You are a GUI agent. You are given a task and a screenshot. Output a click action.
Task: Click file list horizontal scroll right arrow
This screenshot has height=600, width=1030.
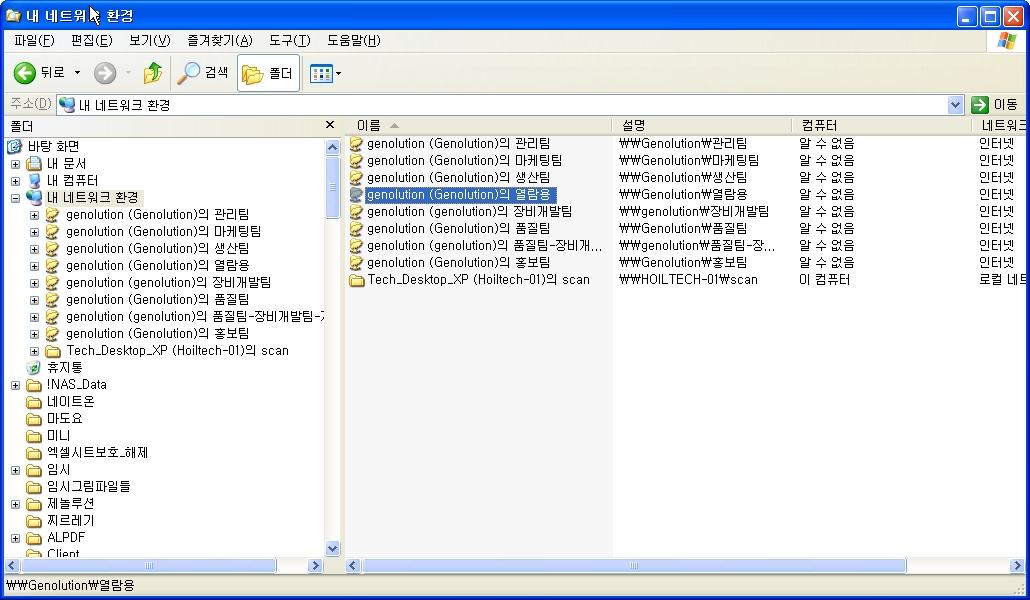(x=1017, y=565)
